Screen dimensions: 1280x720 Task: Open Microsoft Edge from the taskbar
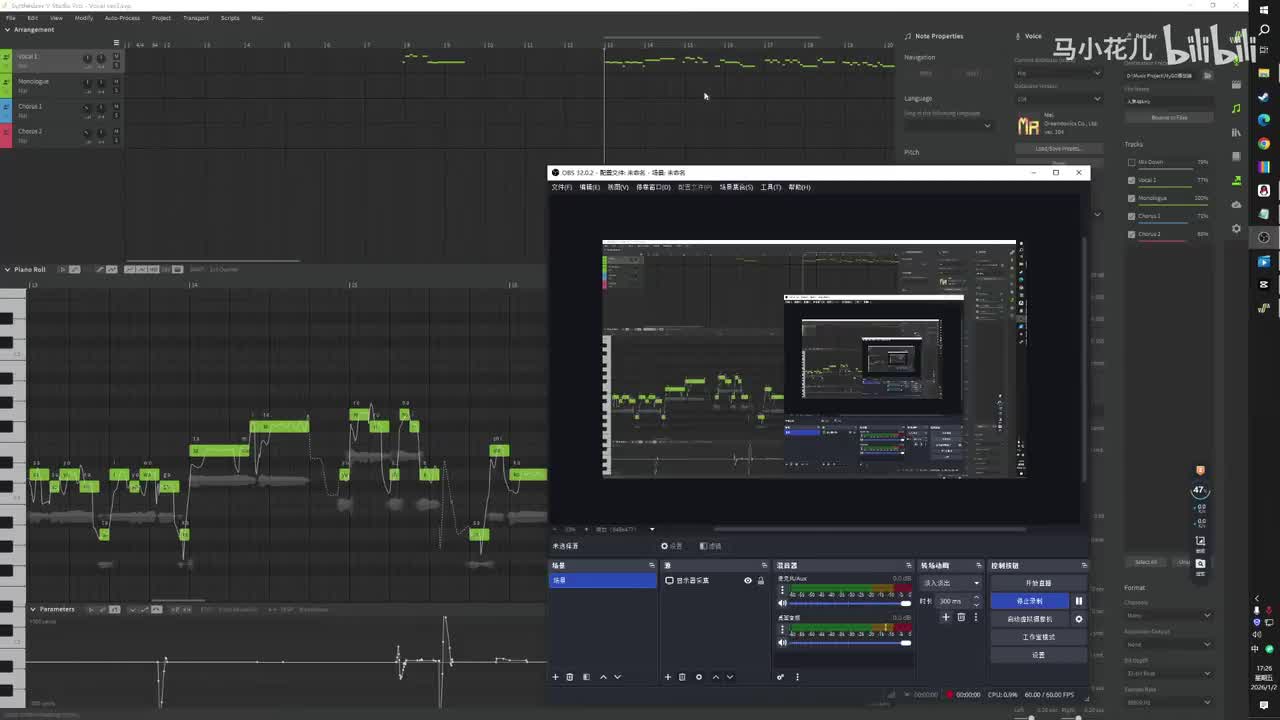1264,120
